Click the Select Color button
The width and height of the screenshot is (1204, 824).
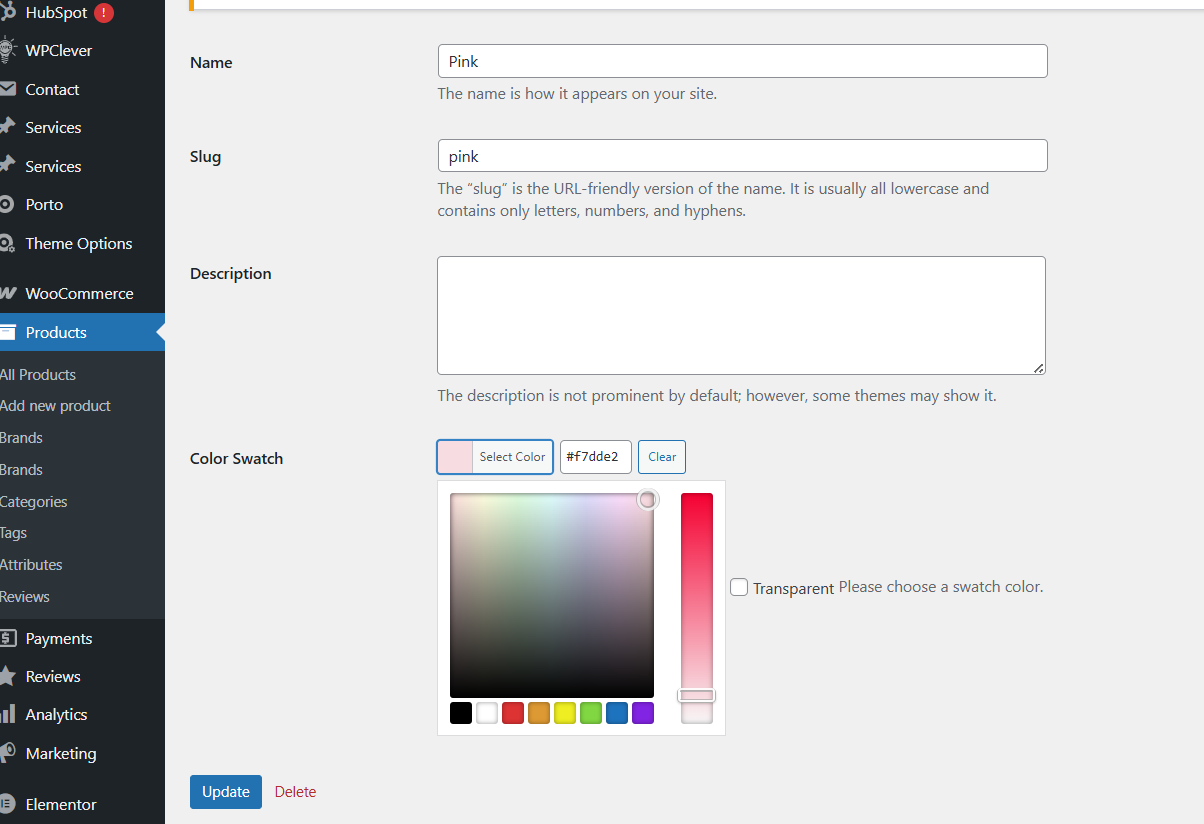(512, 457)
